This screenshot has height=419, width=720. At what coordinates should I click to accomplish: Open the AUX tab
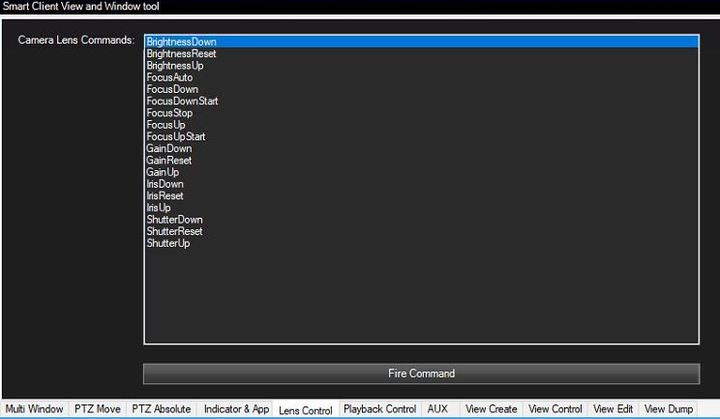coord(438,409)
